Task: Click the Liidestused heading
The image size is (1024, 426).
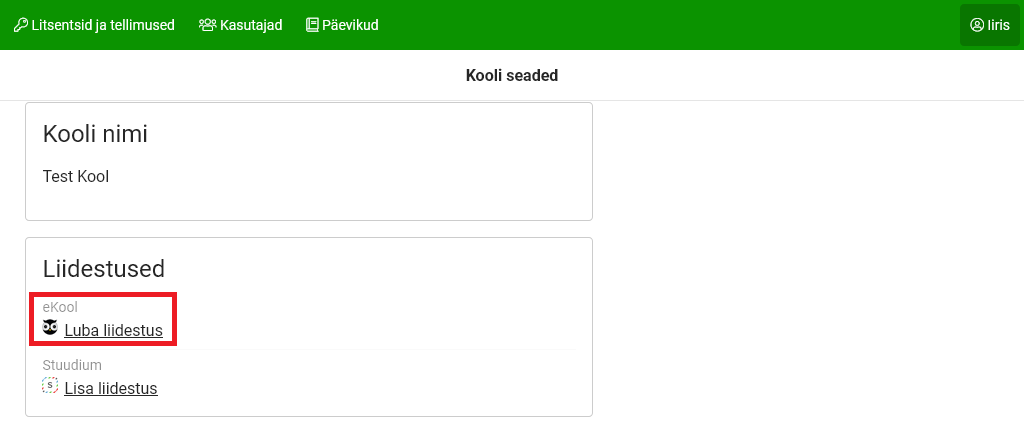Action: pyautogui.click(x=104, y=268)
